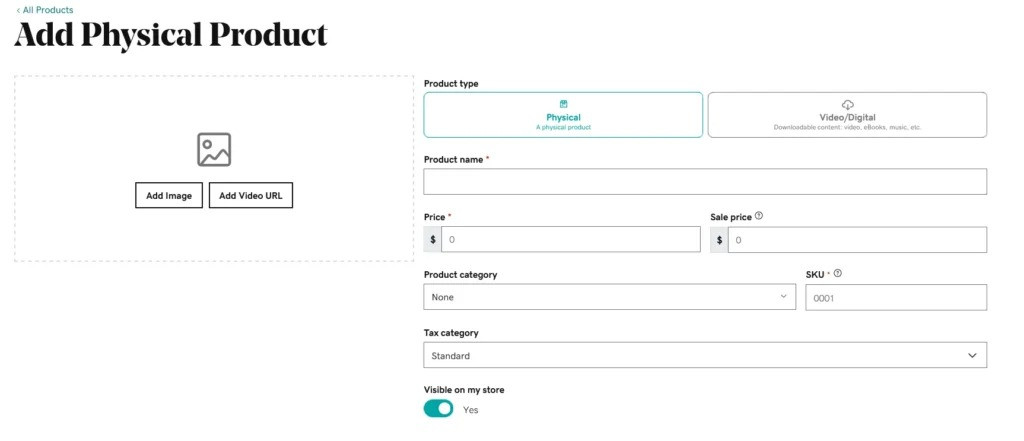Open the SKU help icon
1024x441 pixels.
pos(838,274)
